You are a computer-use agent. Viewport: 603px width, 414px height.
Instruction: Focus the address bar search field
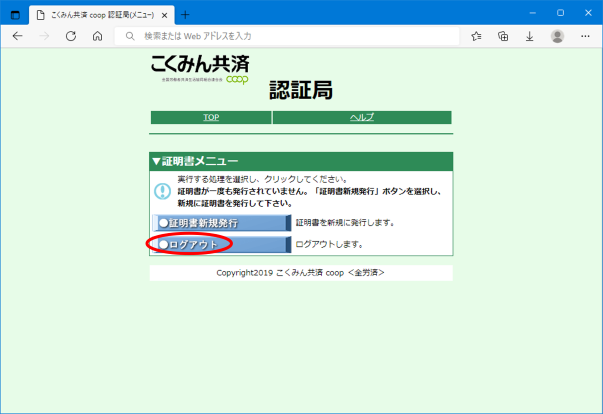287,36
